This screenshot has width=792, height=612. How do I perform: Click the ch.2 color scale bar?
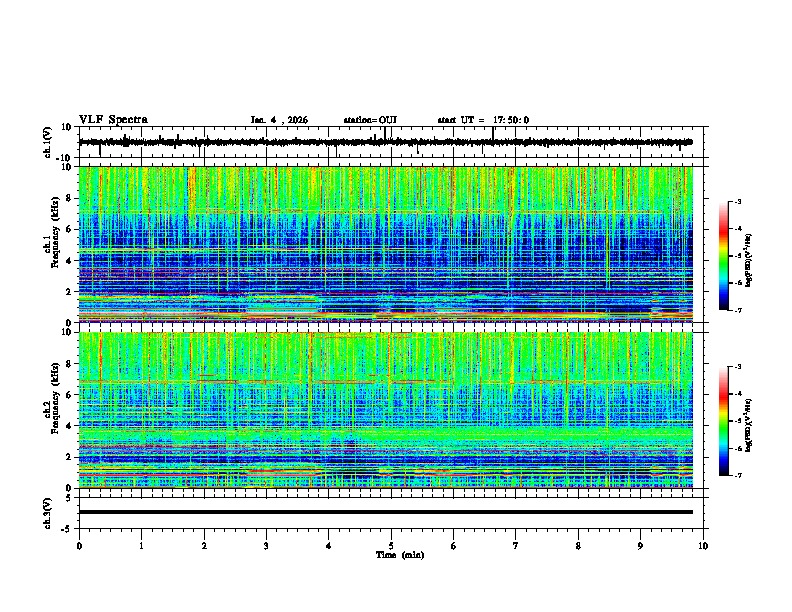723,421
